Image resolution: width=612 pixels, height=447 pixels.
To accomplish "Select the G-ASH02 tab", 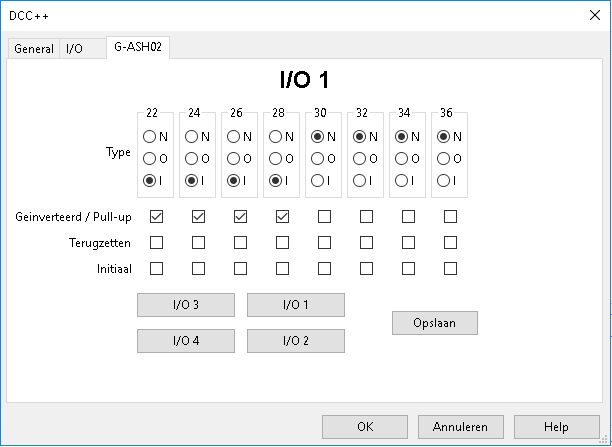I will [x=137, y=47].
